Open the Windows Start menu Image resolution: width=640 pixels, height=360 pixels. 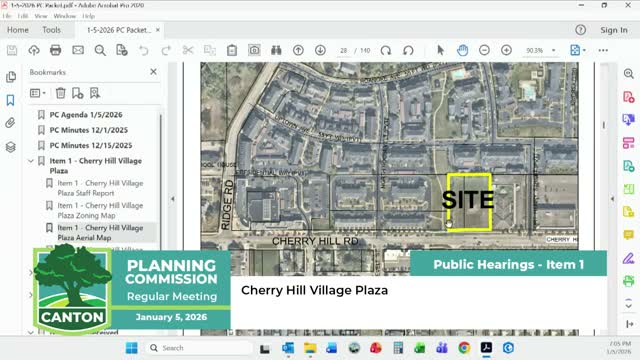coord(131,348)
